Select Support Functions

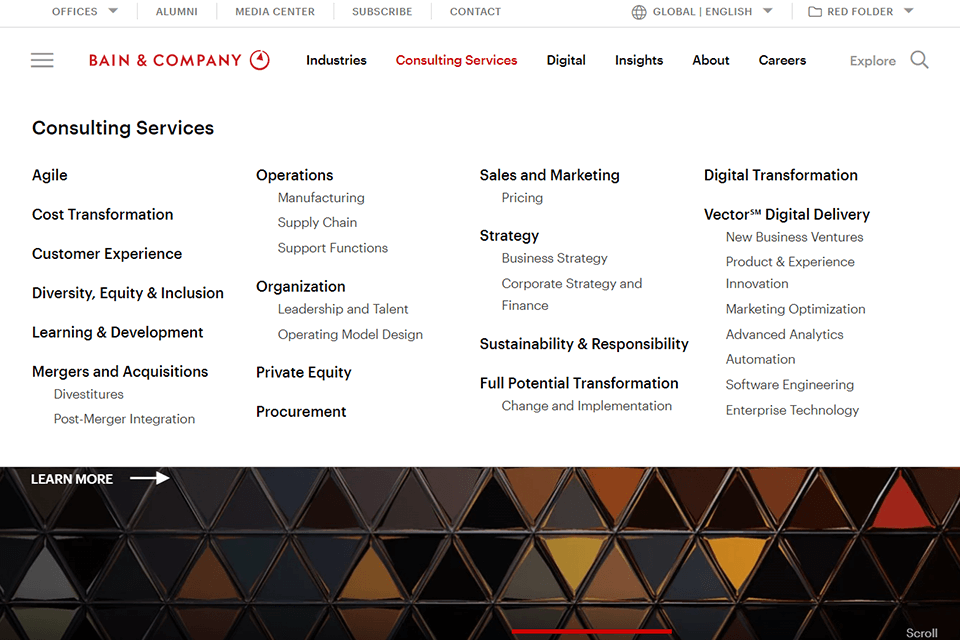[x=332, y=247]
